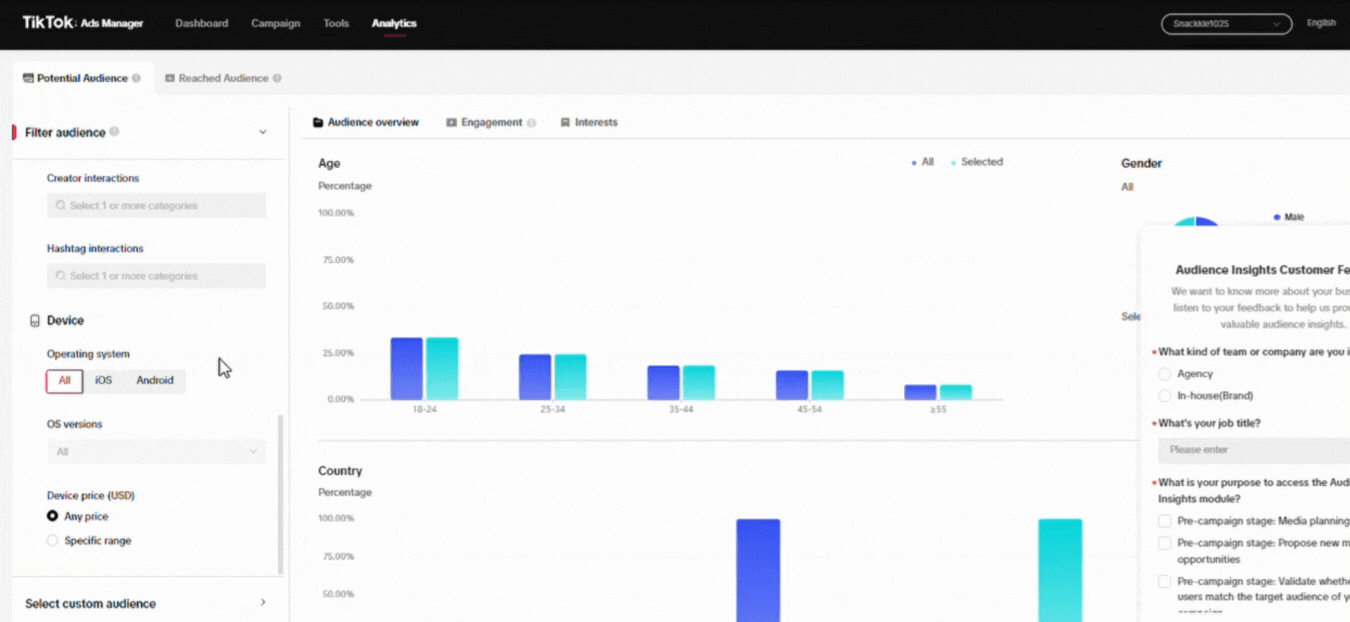Select Android operating system
The height and width of the screenshot is (622, 1350).
[x=155, y=381]
